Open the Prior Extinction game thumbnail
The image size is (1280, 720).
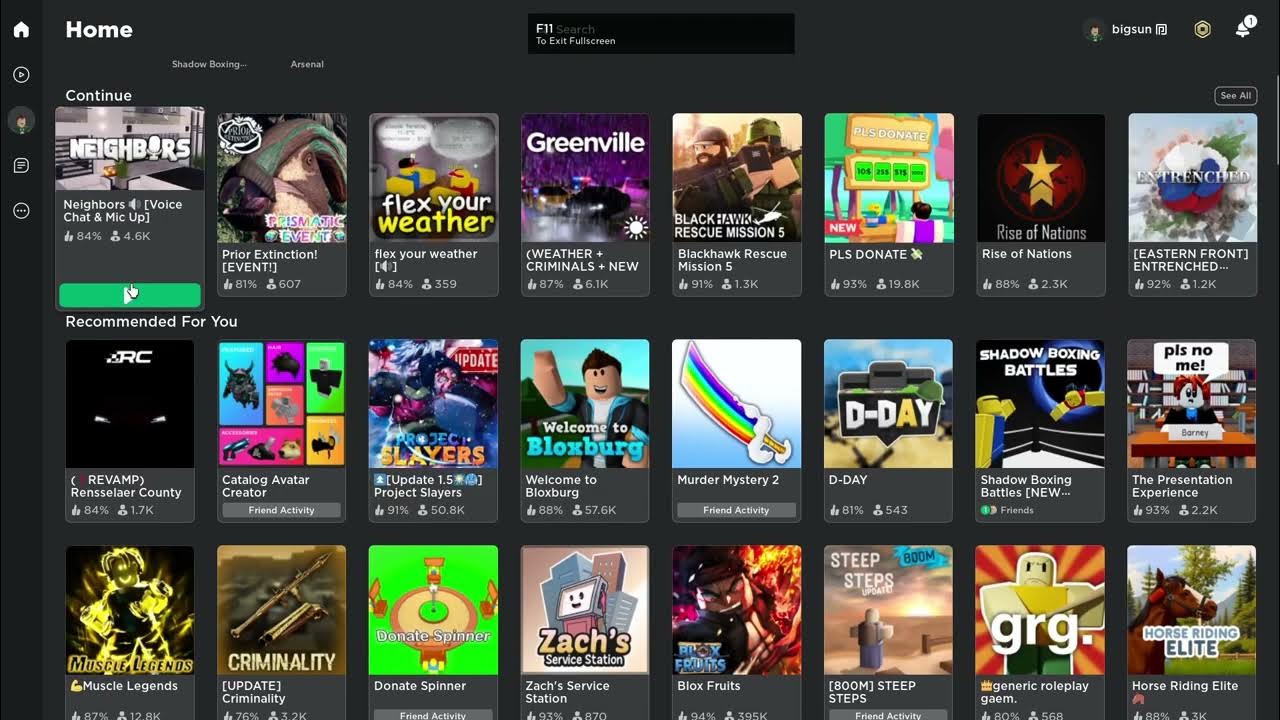click(282, 178)
